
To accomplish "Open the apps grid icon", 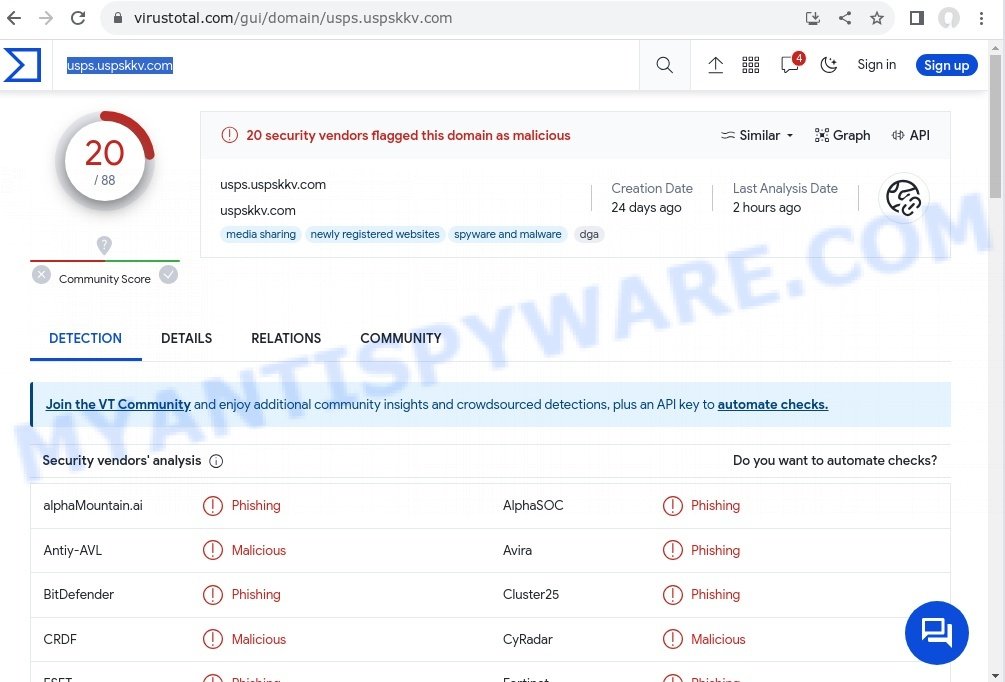I will [751, 65].
